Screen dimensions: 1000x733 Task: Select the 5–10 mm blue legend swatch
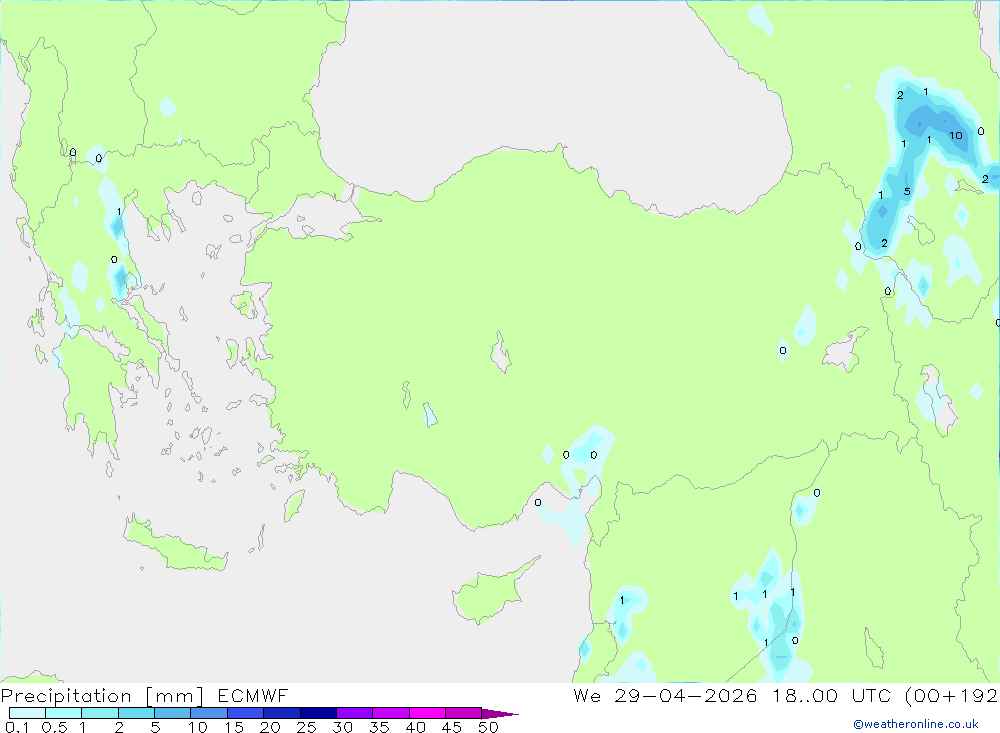[x=173, y=713]
